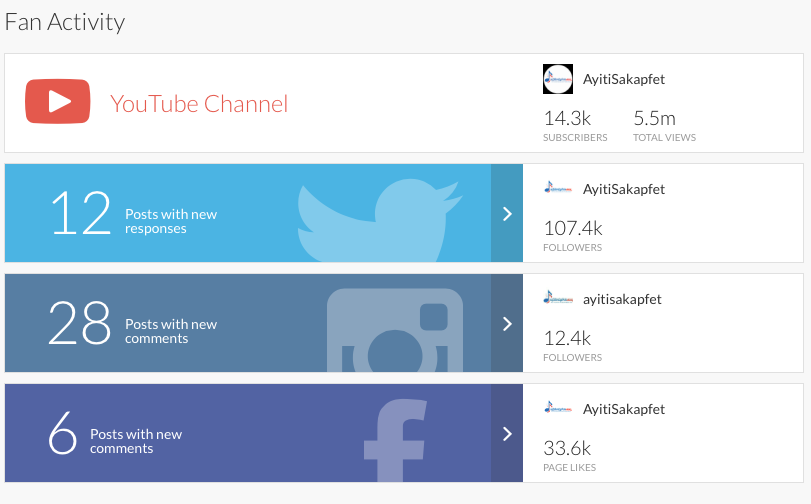Screen dimensions: 811x504
Task: Click the 14.3k subscribers count
Action: [567, 118]
